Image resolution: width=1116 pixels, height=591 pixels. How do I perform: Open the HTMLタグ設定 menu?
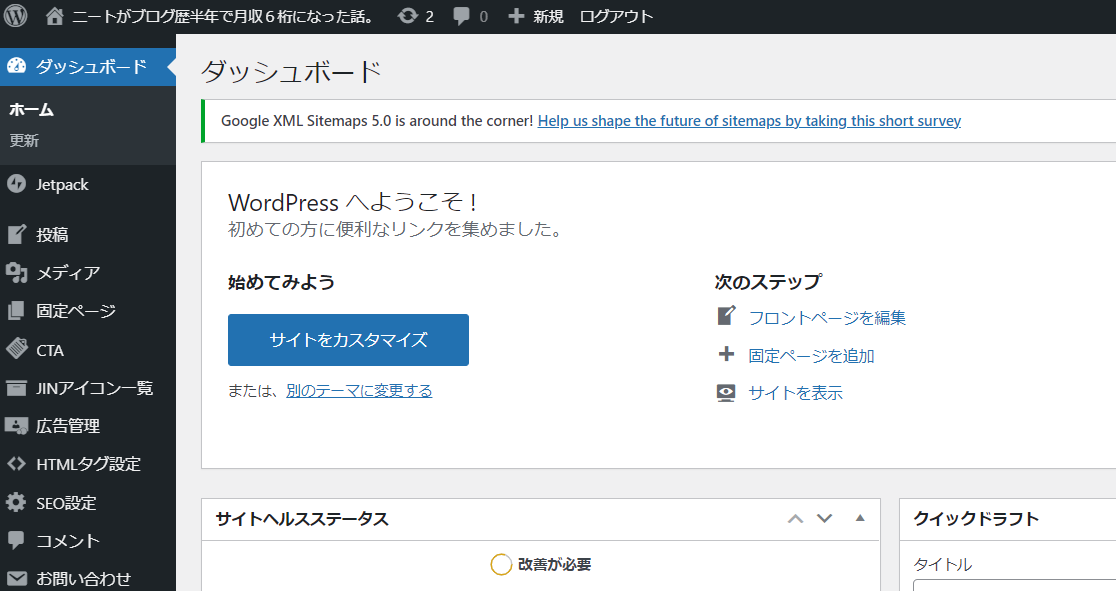point(88,464)
